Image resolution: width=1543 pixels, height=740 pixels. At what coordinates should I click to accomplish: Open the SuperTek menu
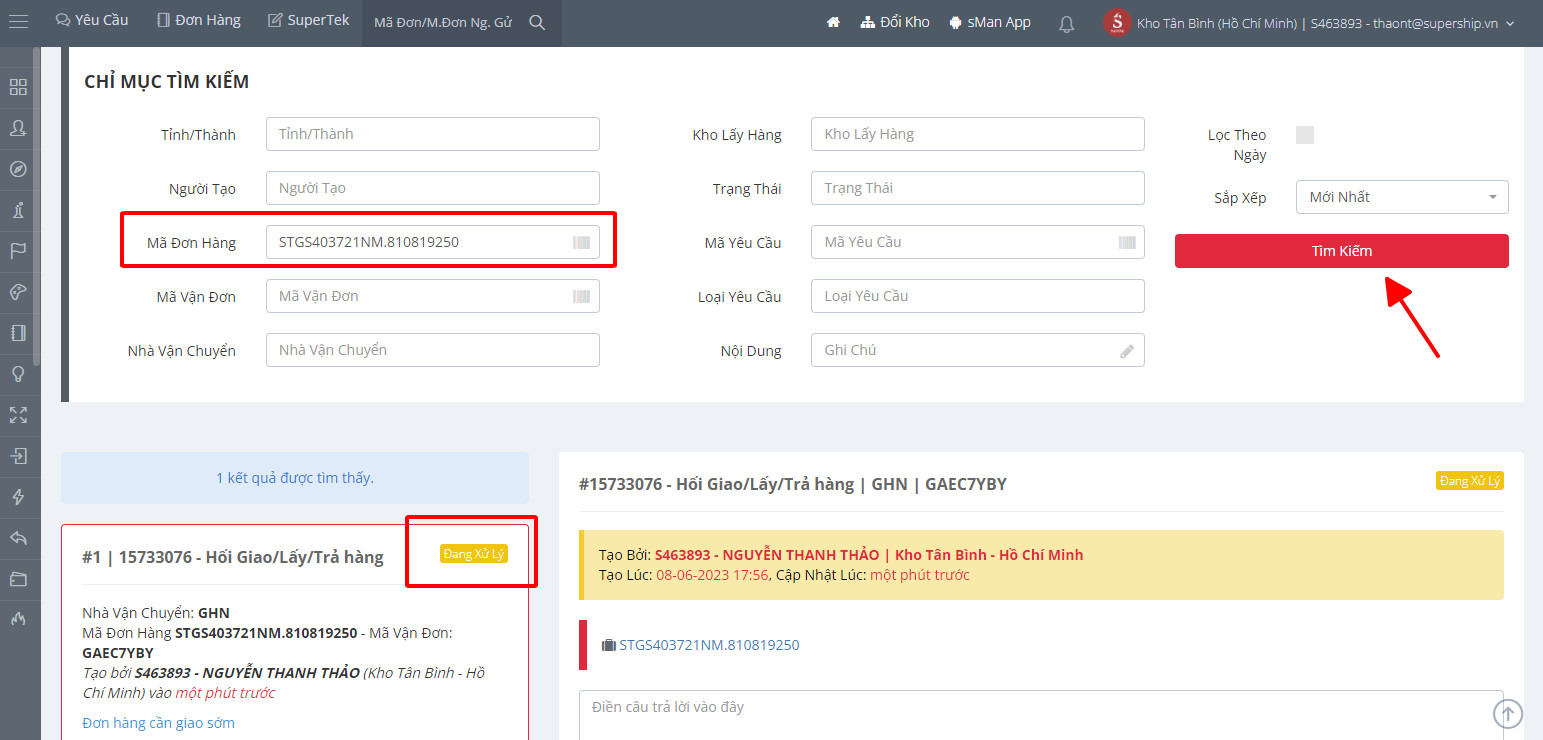point(308,20)
